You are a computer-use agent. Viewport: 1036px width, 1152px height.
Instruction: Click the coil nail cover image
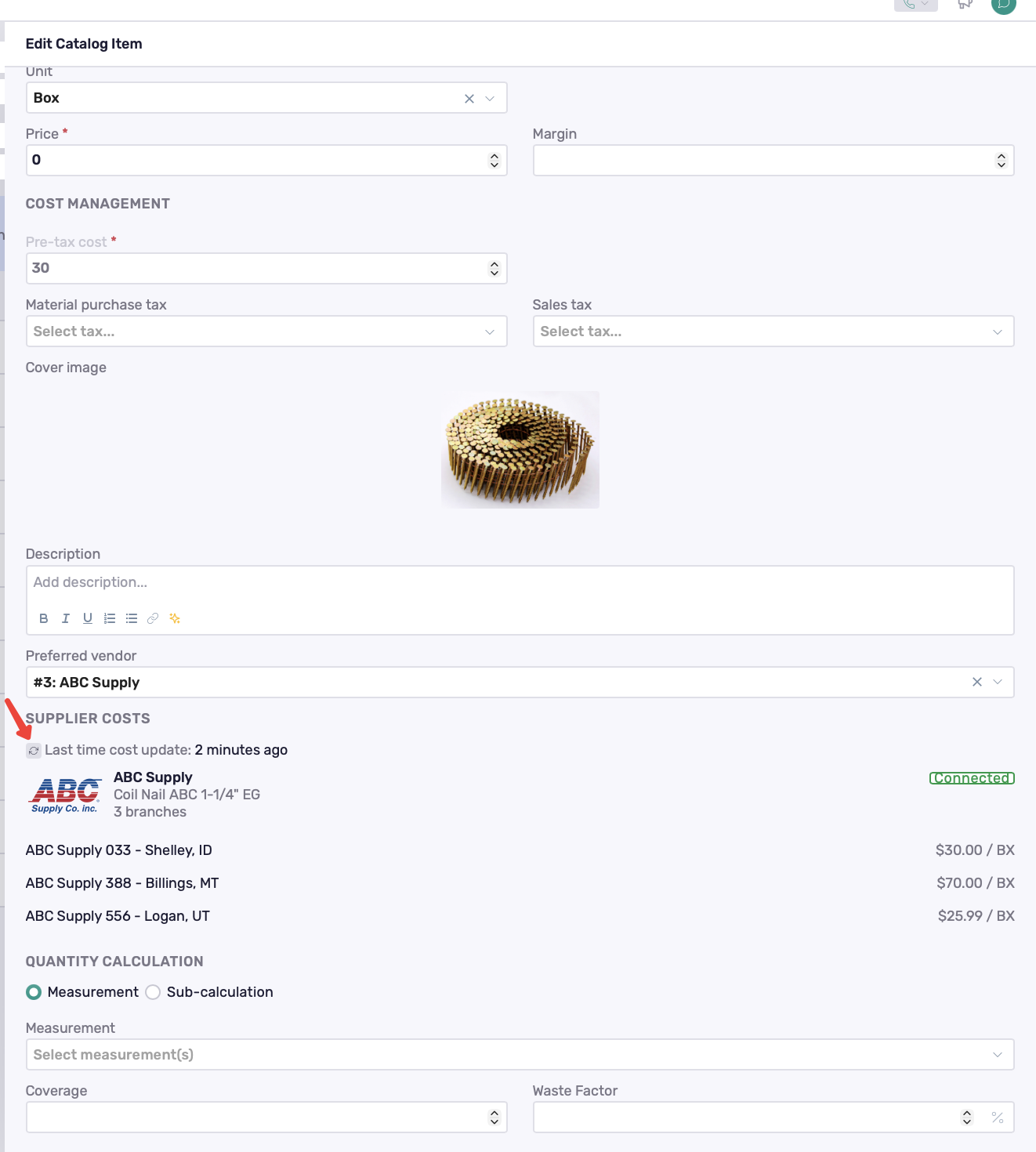520,450
